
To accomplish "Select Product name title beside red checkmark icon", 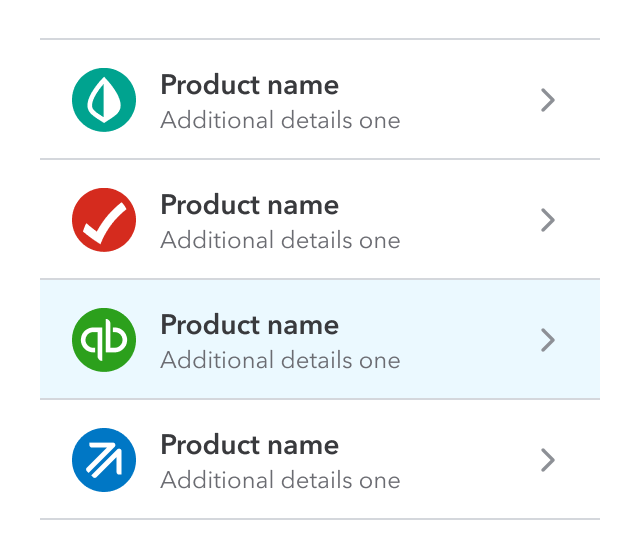I will [x=249, y=205].
